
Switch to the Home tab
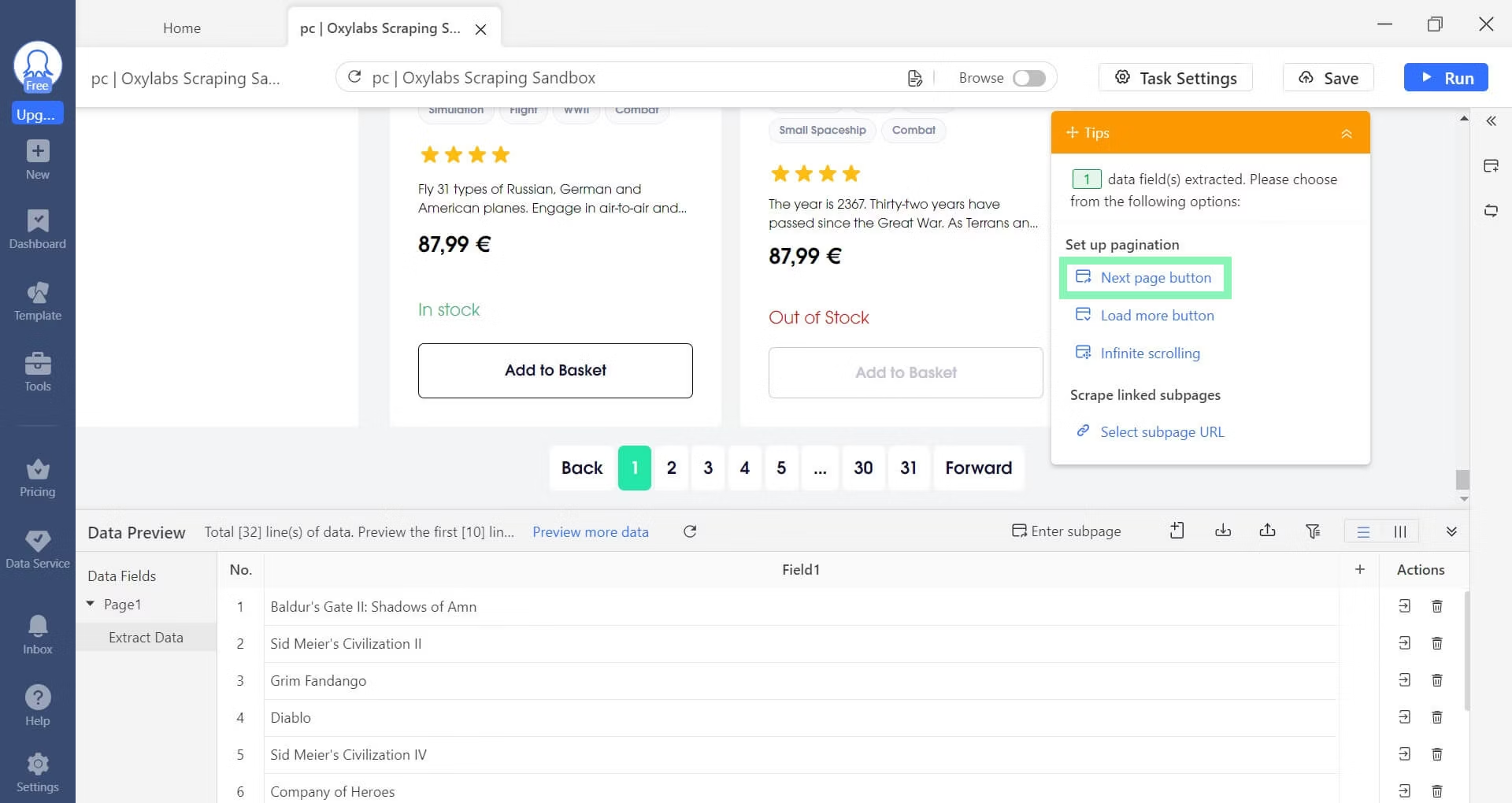[182, 28]
